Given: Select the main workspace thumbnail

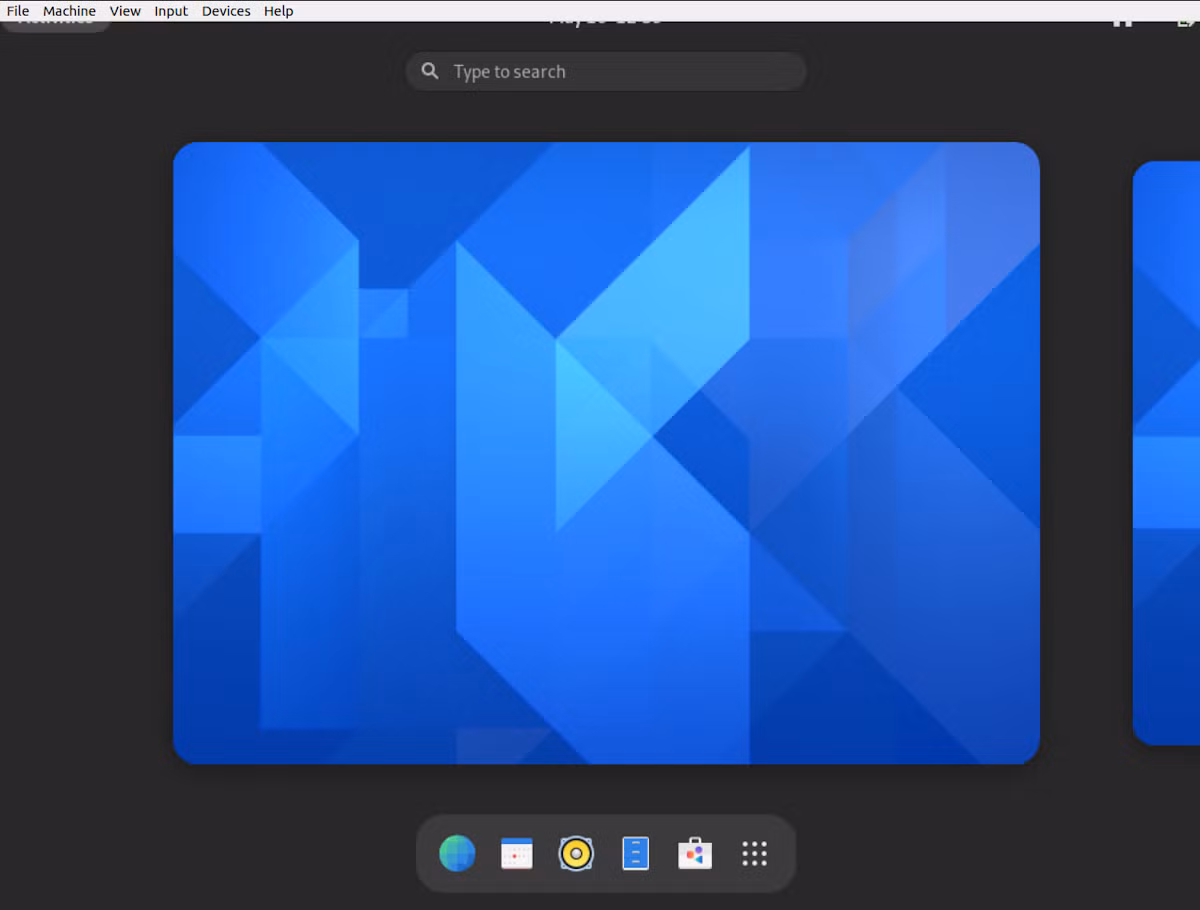Looking at the screenshot, I should pyautogui.click(x=606, y=453).
